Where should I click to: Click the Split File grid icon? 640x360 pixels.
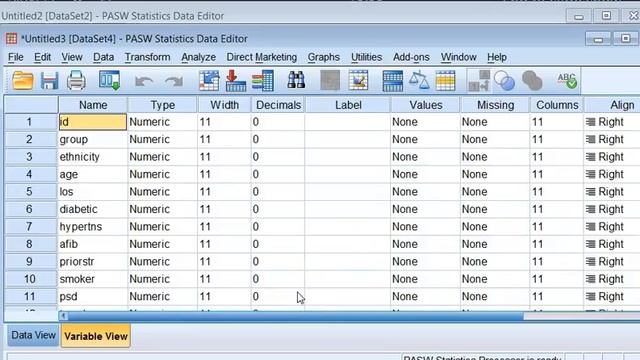click(x=393, y=81)
